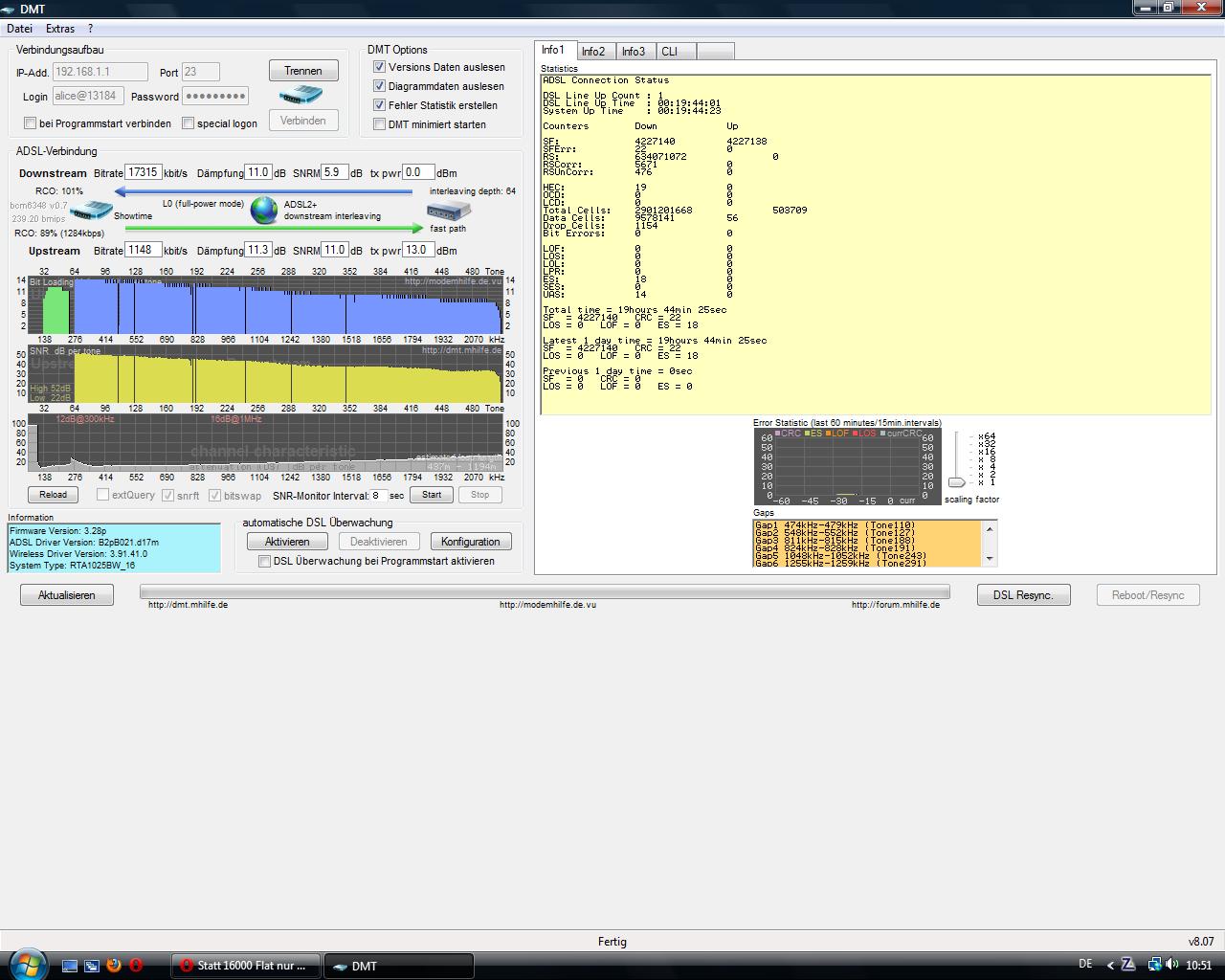Viewport: 1225px width, 980px height.
Task: Click the Show Desktop quick launch icon
Action: pyautogui.click(x=70, y=966)
